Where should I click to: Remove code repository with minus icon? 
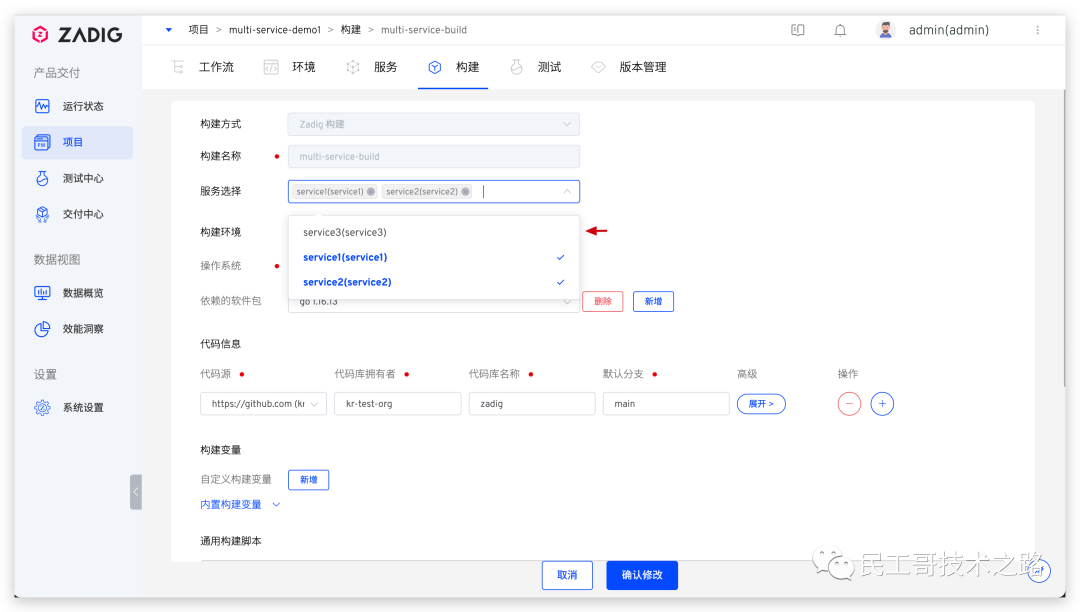pyautogui.click(x=849, y=404)
